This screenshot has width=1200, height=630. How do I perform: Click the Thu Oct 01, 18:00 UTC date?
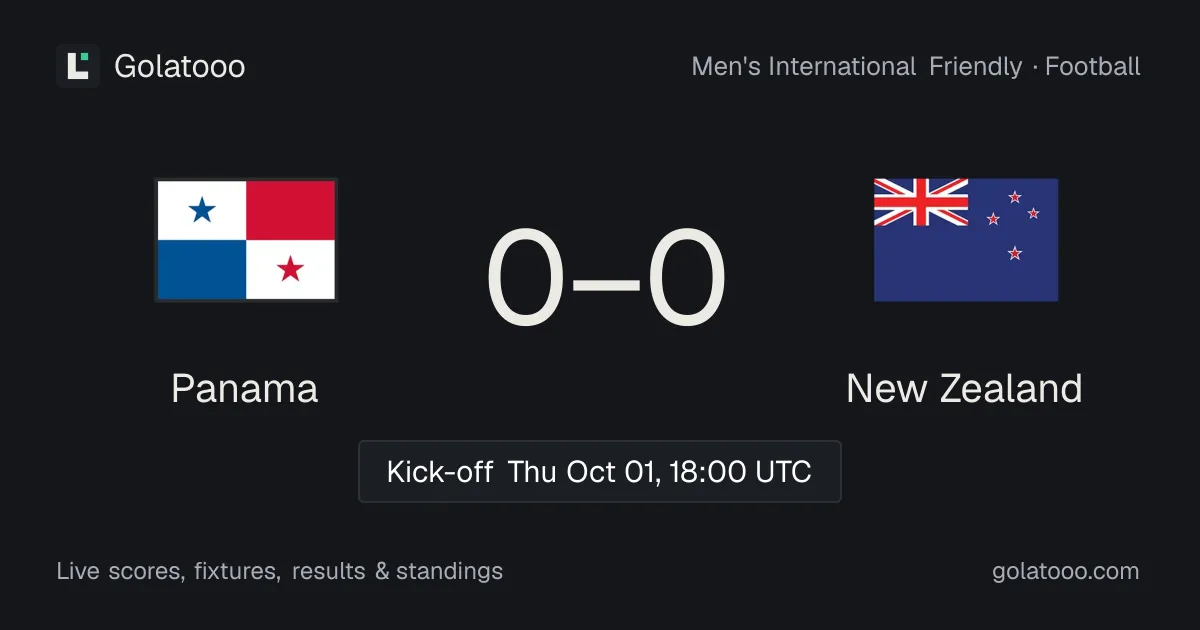(x=660, y=471)
